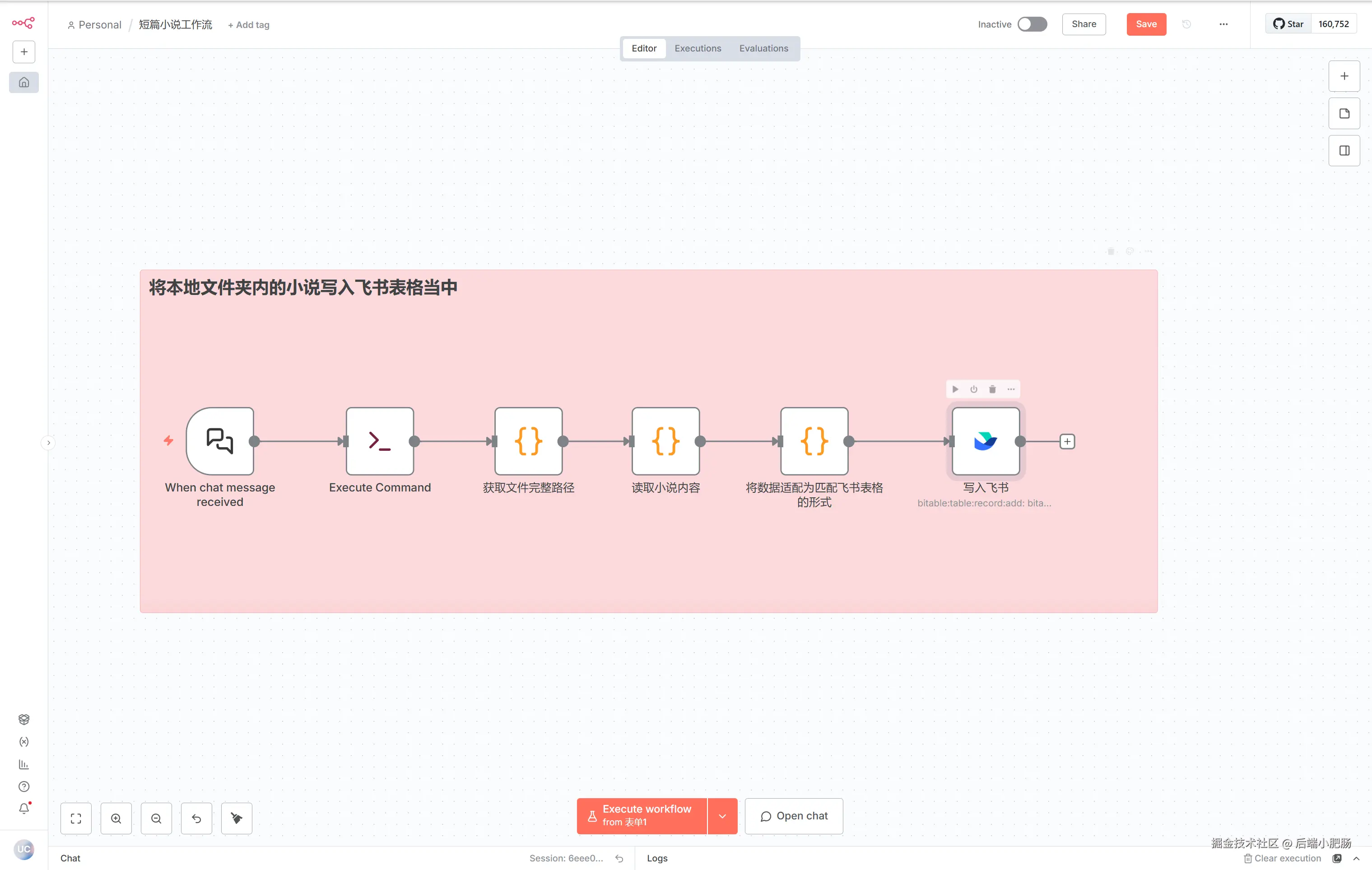Screen dimensions: 1372x870
Task: Switch to the Evaluations tab
Action: [x=763, y=48]
